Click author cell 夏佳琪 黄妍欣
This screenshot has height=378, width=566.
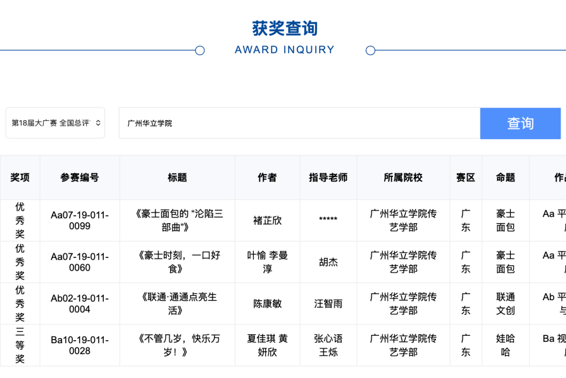267,345
